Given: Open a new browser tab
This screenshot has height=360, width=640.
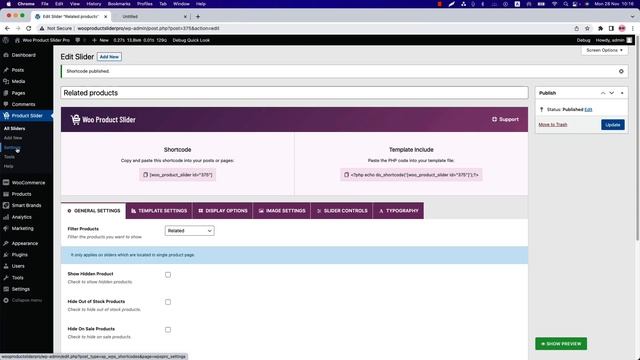Looking at the screenshot, I should 198,17.
